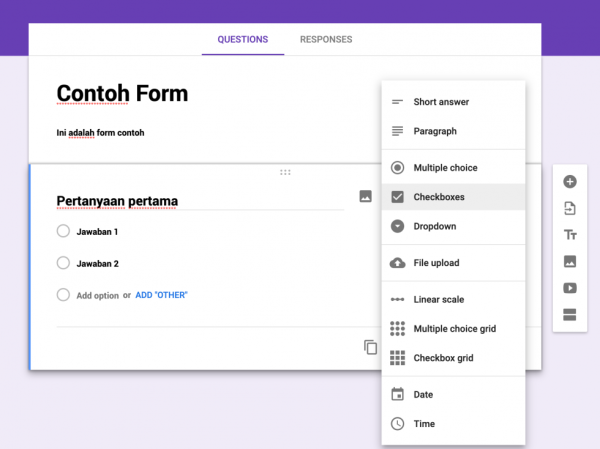Choose Checkbox grid question type
600x449 pixels.
point(453,358)
